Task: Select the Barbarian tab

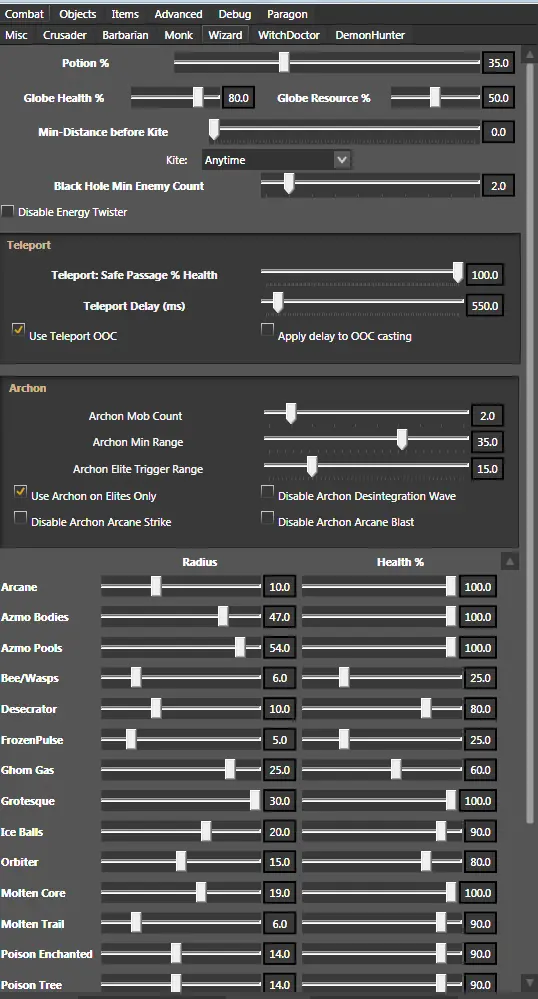Action: pyautogui.click(x=125, y=35)
